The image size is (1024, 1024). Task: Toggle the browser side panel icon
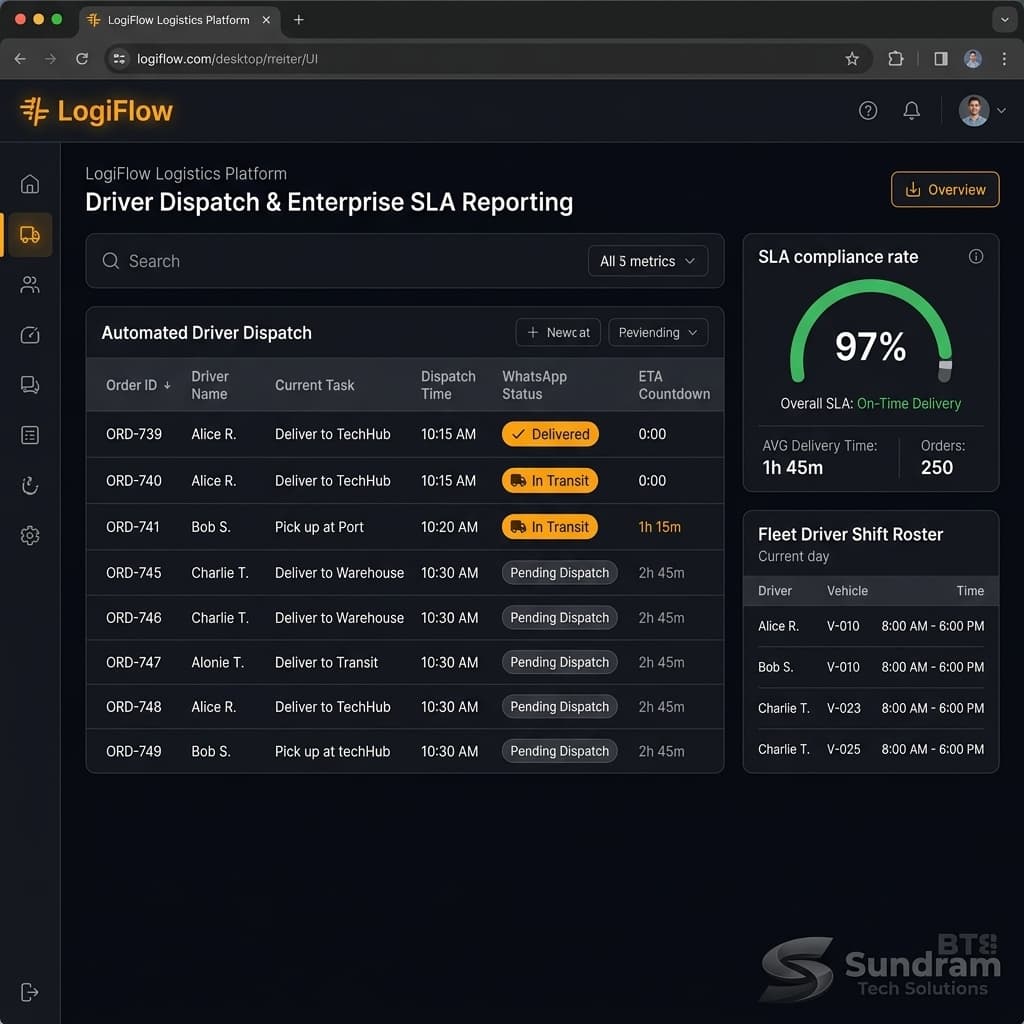pyautogui.click(x=940, y=59)
